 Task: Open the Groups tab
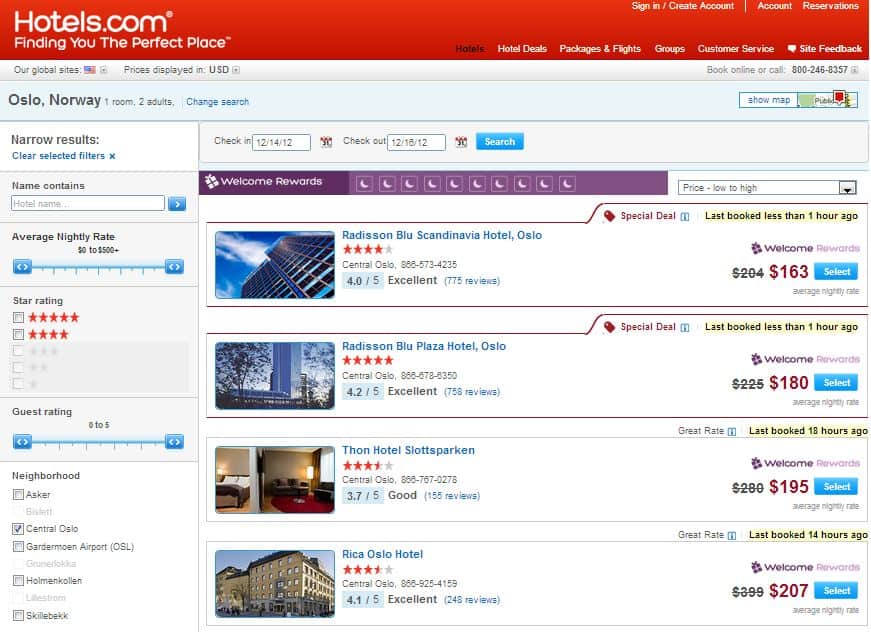coord(669,49)
